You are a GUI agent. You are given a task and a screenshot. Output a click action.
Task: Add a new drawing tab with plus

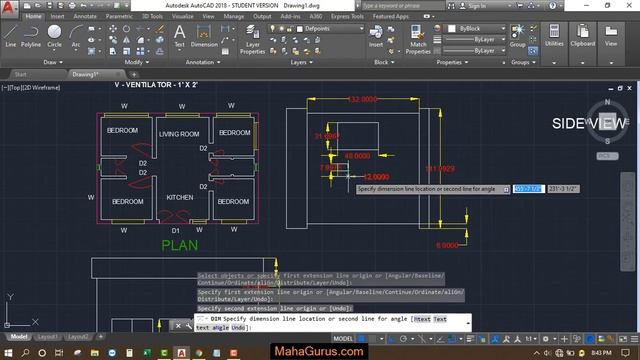click(133, 74)
